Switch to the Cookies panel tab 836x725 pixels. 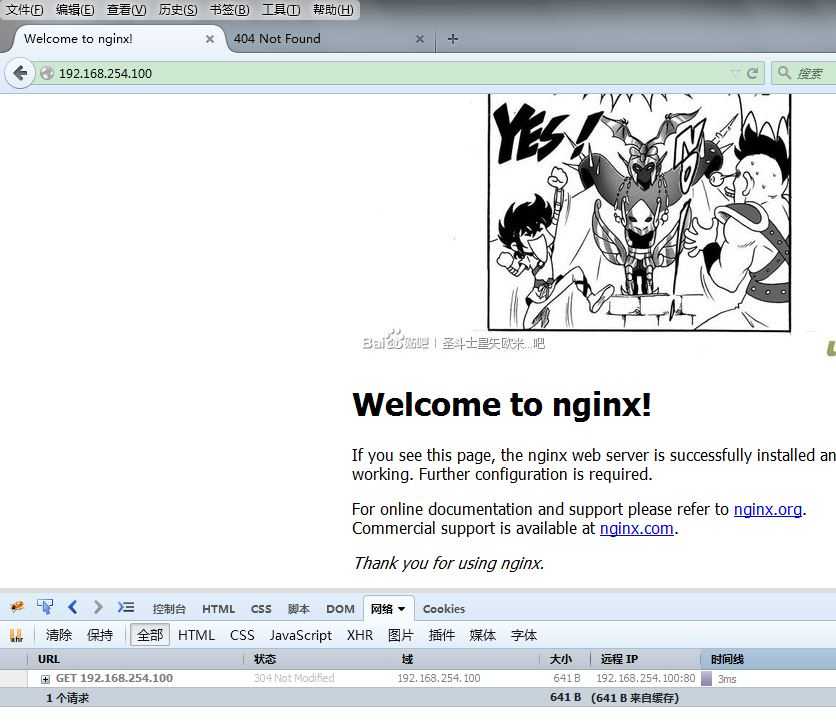[x=444, y=609]
